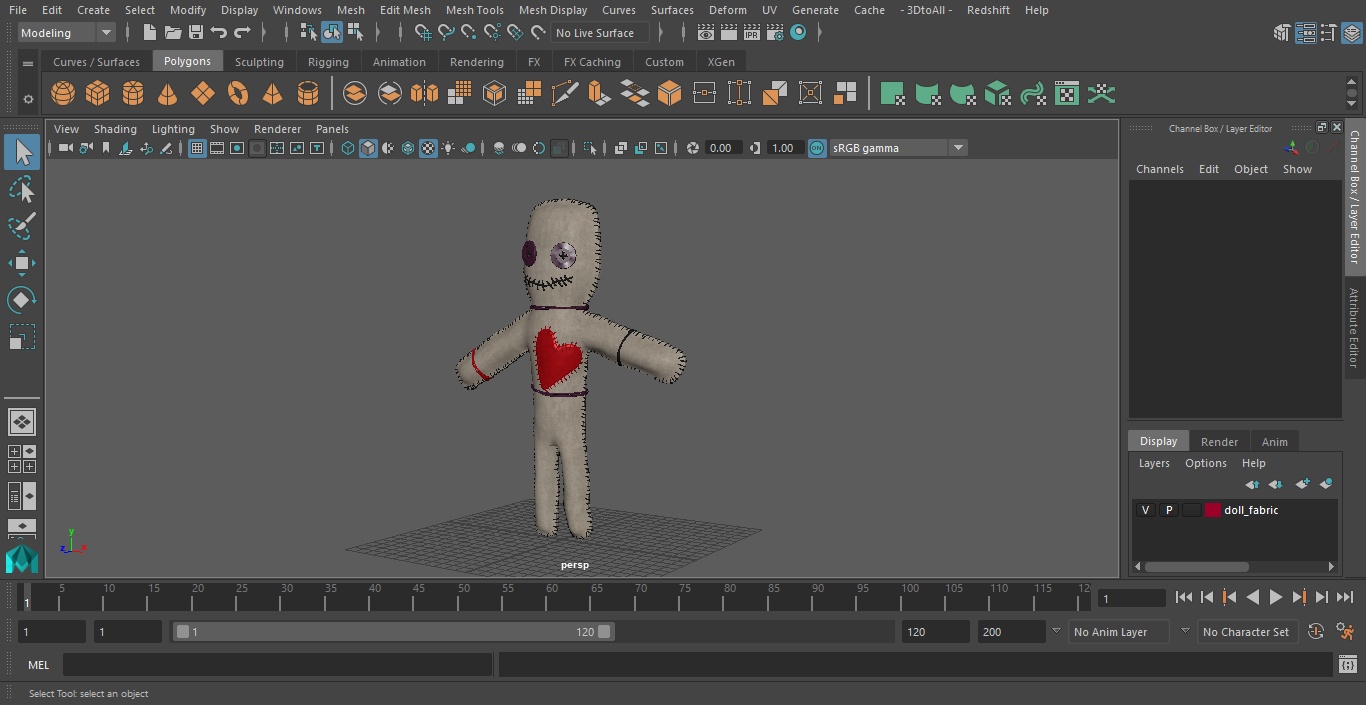
Task: Click the layer list horizontal scrollbar
Action: click(x=1197, y=567)
